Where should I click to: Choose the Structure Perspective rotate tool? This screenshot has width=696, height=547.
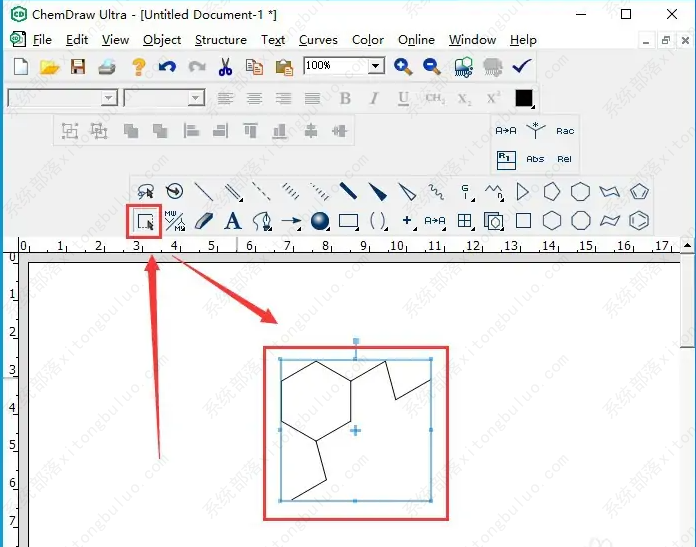pos(174,192)
